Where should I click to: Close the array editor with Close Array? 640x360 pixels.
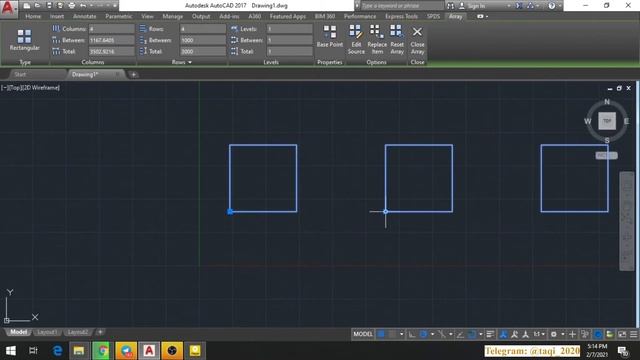click(x=417, y=40)
